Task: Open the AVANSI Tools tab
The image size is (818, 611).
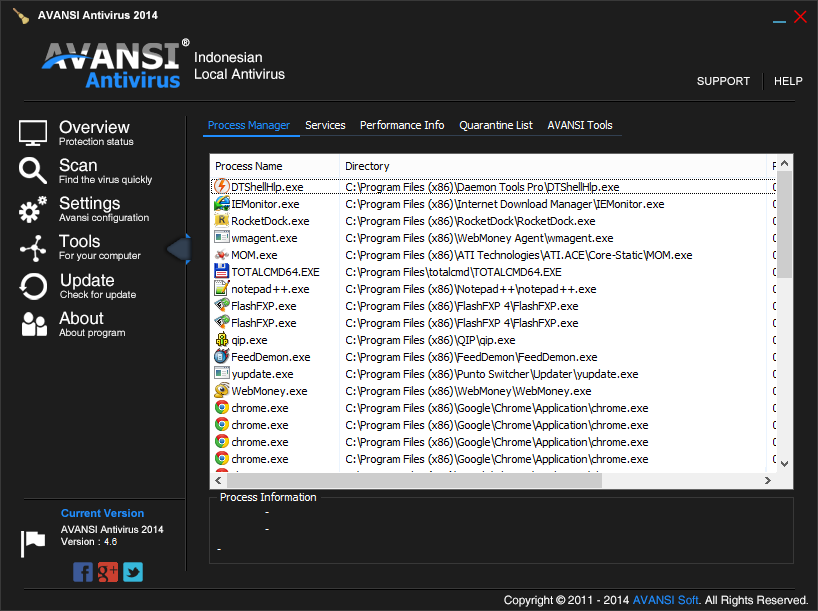Action: click(580, 125)
